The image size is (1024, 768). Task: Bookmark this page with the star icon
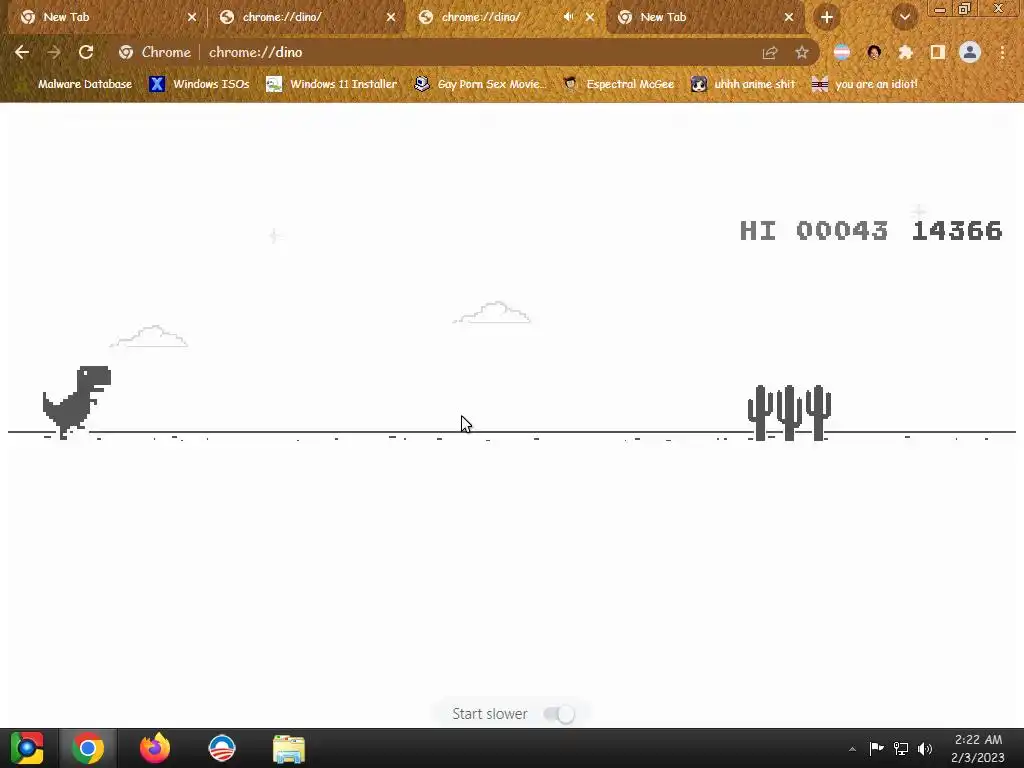802,53
